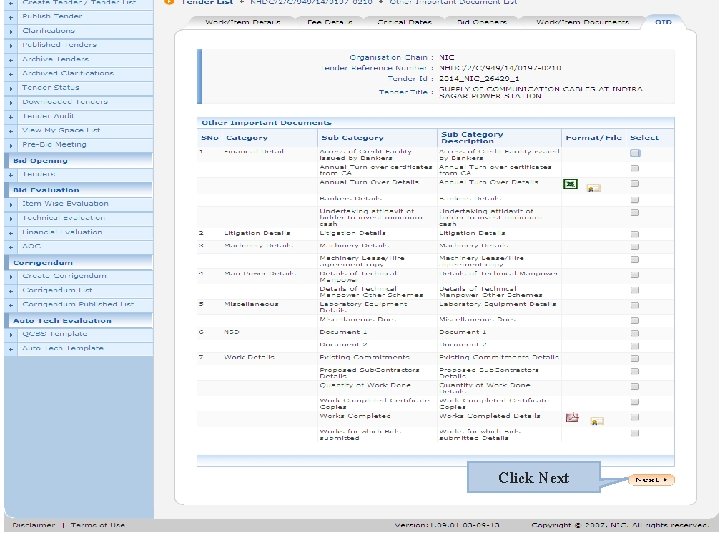This screenshot has height=540, width=720.
Task: Tick the Document 1 checkbox
Action: 635,333
